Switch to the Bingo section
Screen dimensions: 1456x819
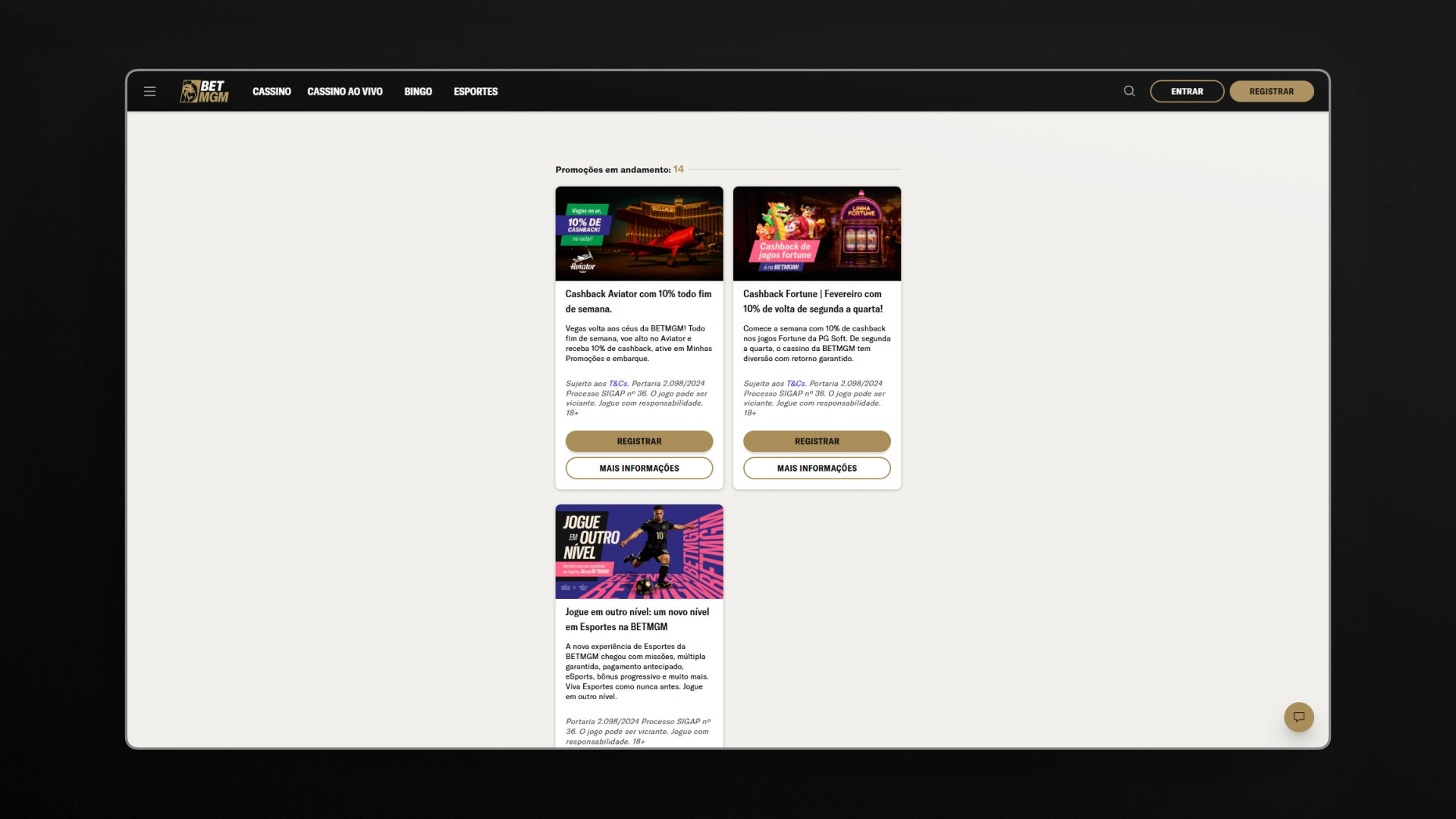(418, 91)
